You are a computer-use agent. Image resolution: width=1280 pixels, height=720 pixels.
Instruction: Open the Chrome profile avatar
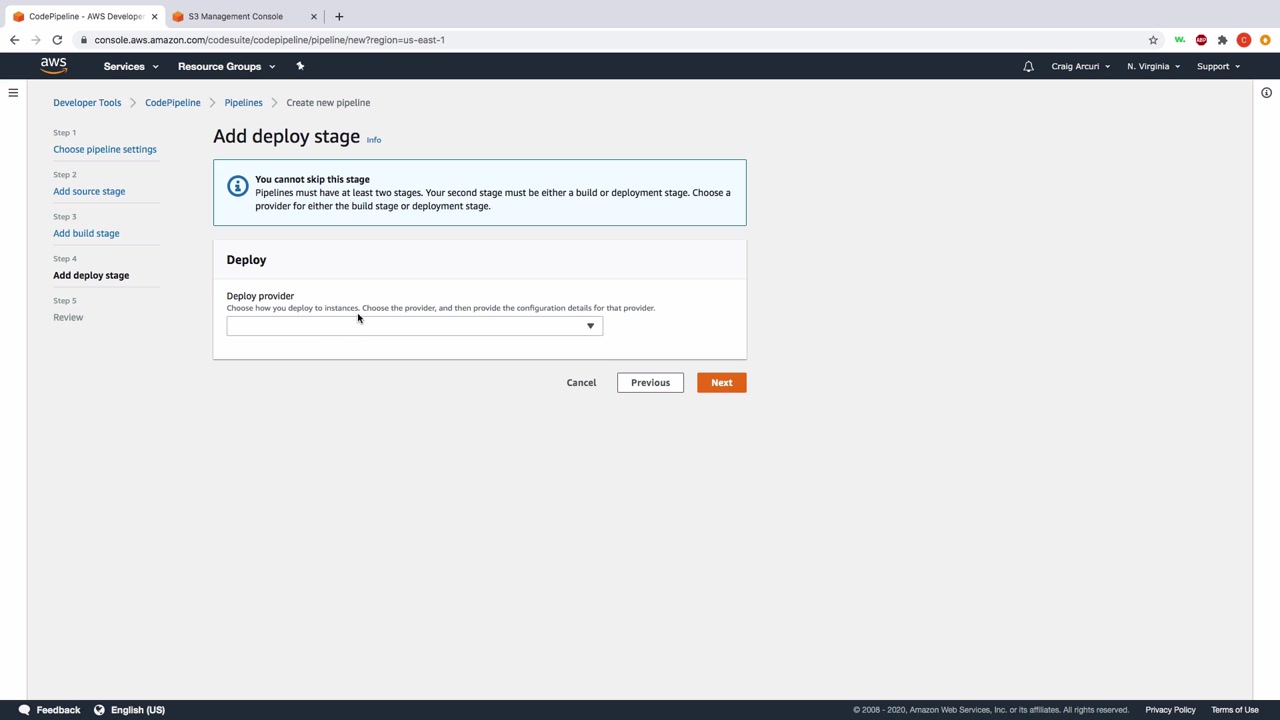pyautogui.click(x=1244, y=40)
